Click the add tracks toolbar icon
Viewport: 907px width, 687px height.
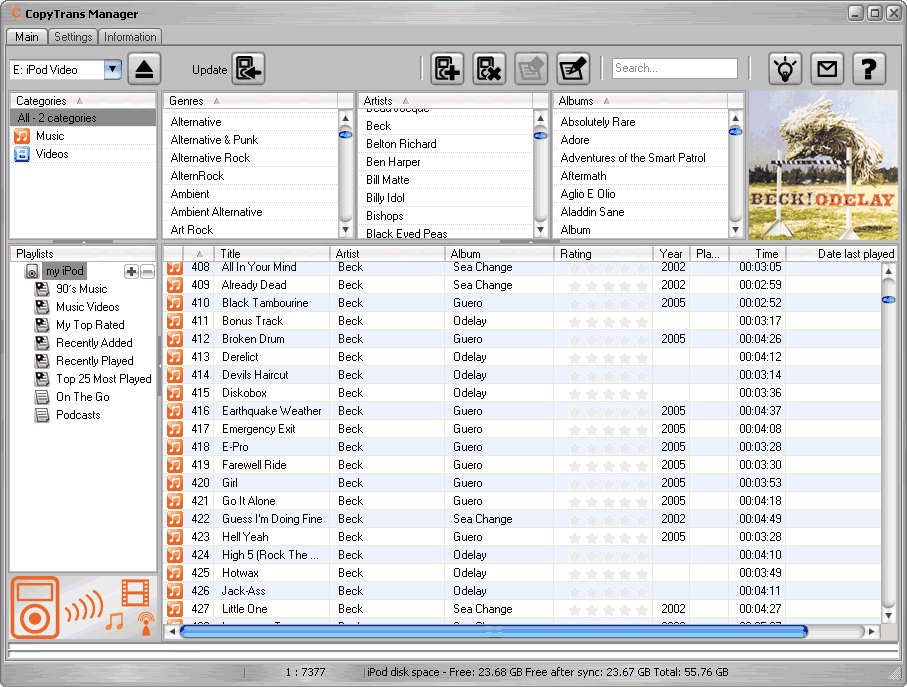(x=447, y=69)
